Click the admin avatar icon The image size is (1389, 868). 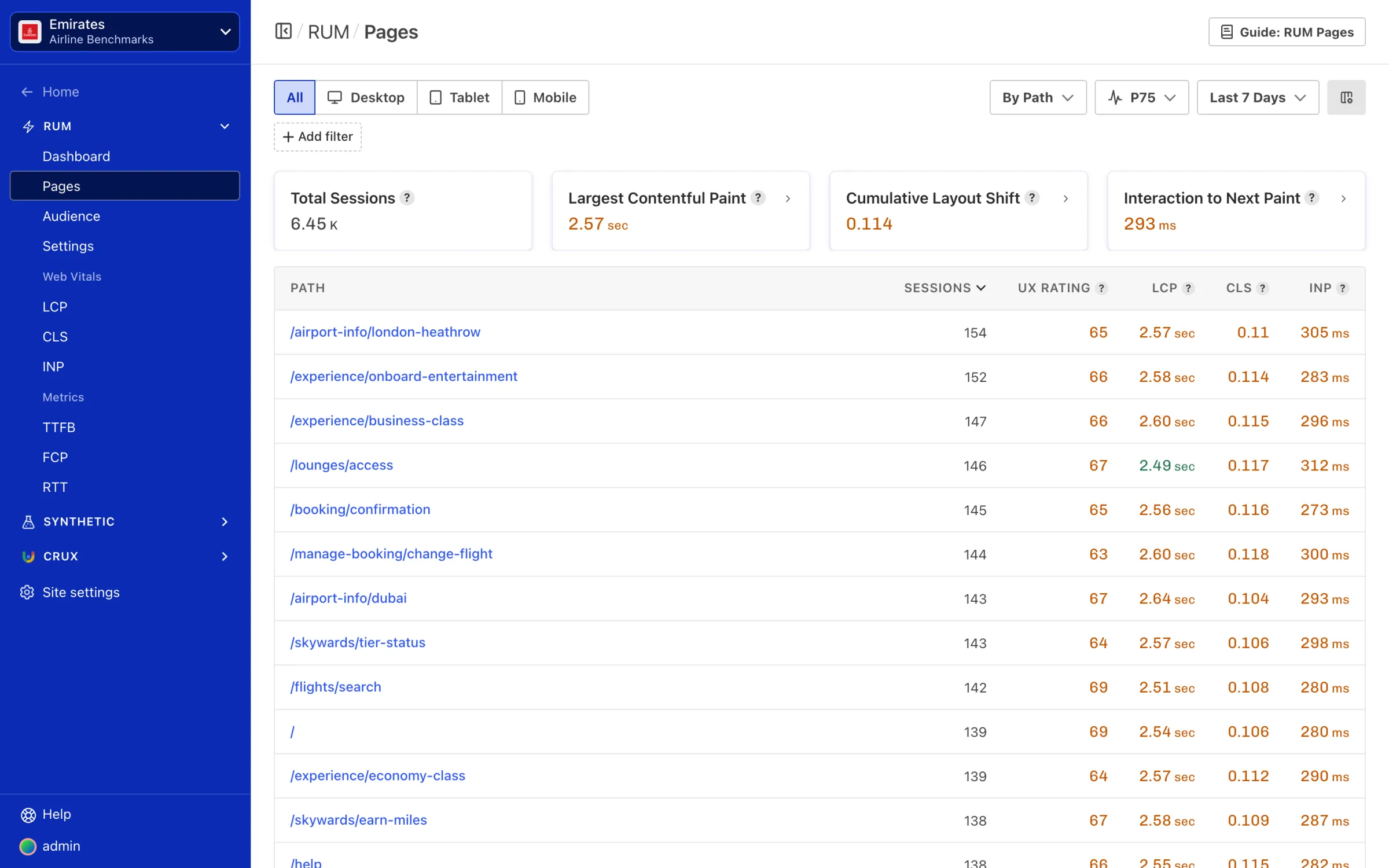tap(28, 846)
